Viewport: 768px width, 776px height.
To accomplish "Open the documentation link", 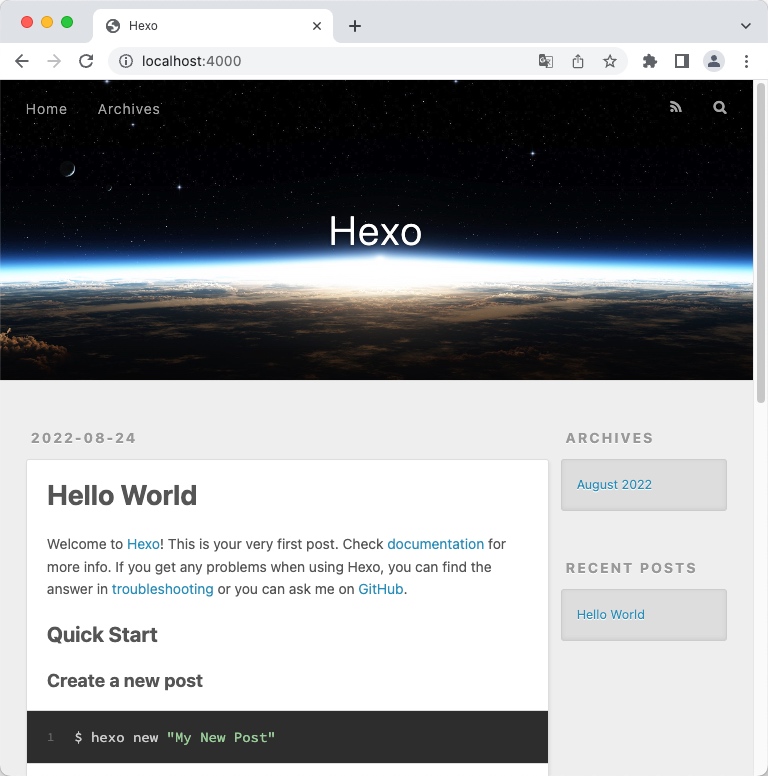I will (x=435, y=544).
